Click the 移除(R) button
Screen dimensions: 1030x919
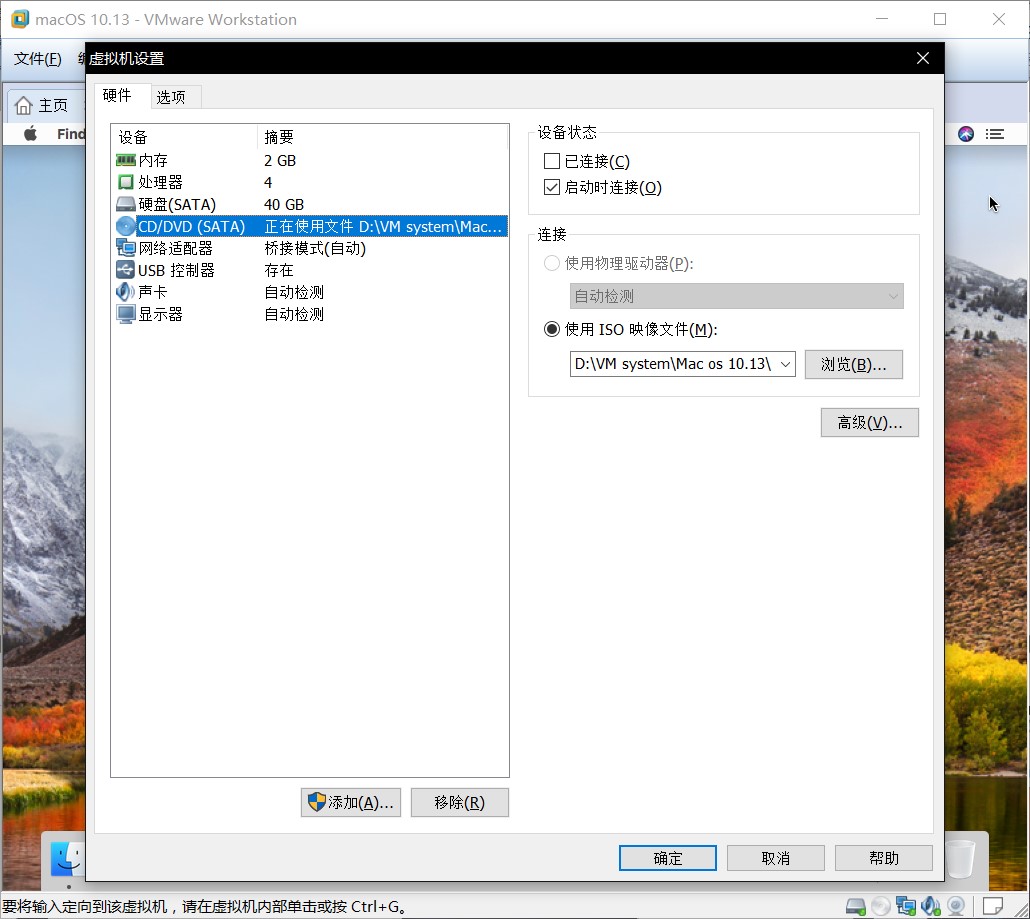(x=460, y=802)
